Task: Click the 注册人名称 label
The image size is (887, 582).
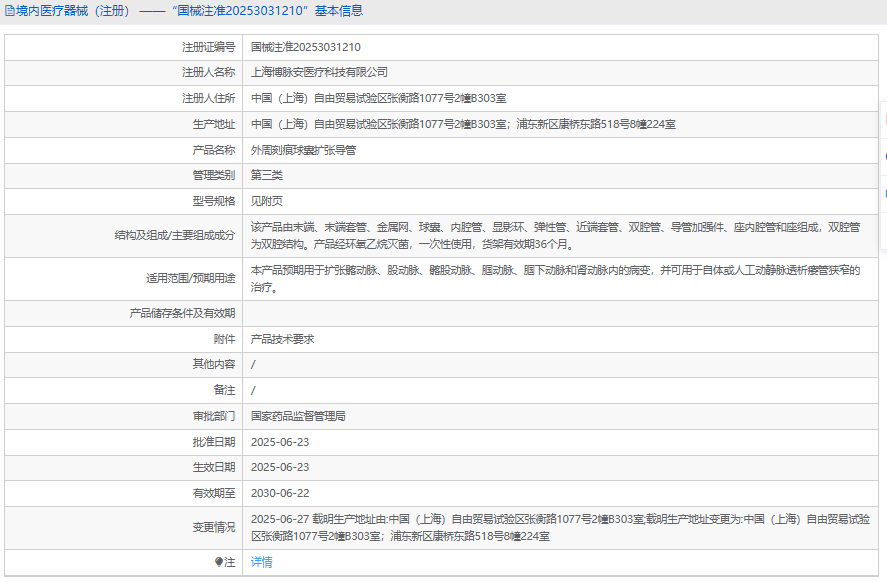Action: coord(208,72)
